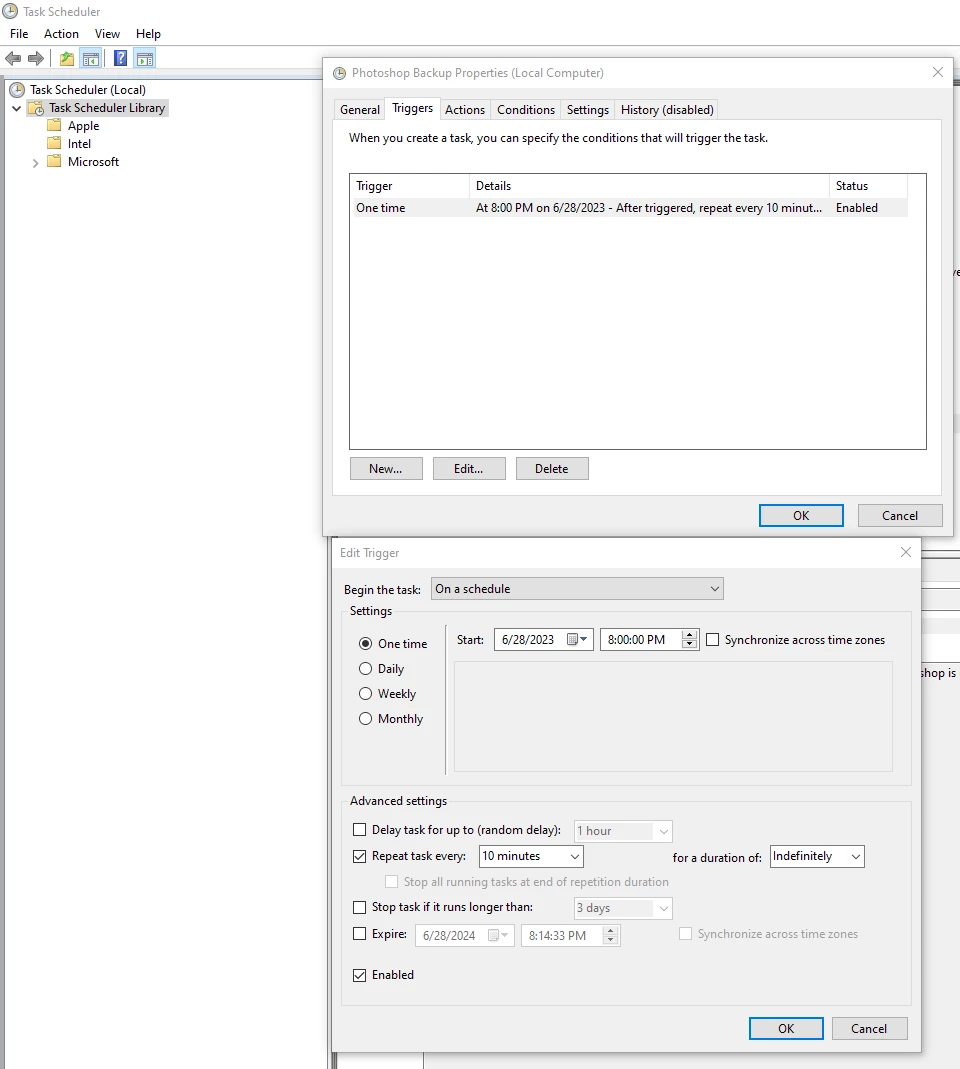This screenshot has width=960, height=1069.
Task: Open the duration Indefinitely dropdown
Action: click(818, 856)
